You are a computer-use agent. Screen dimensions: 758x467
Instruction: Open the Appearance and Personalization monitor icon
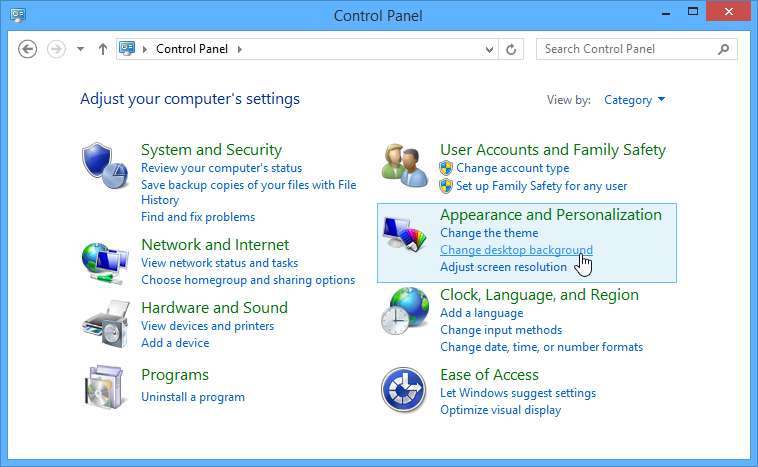pyautogui.click(x=405, y=240)
